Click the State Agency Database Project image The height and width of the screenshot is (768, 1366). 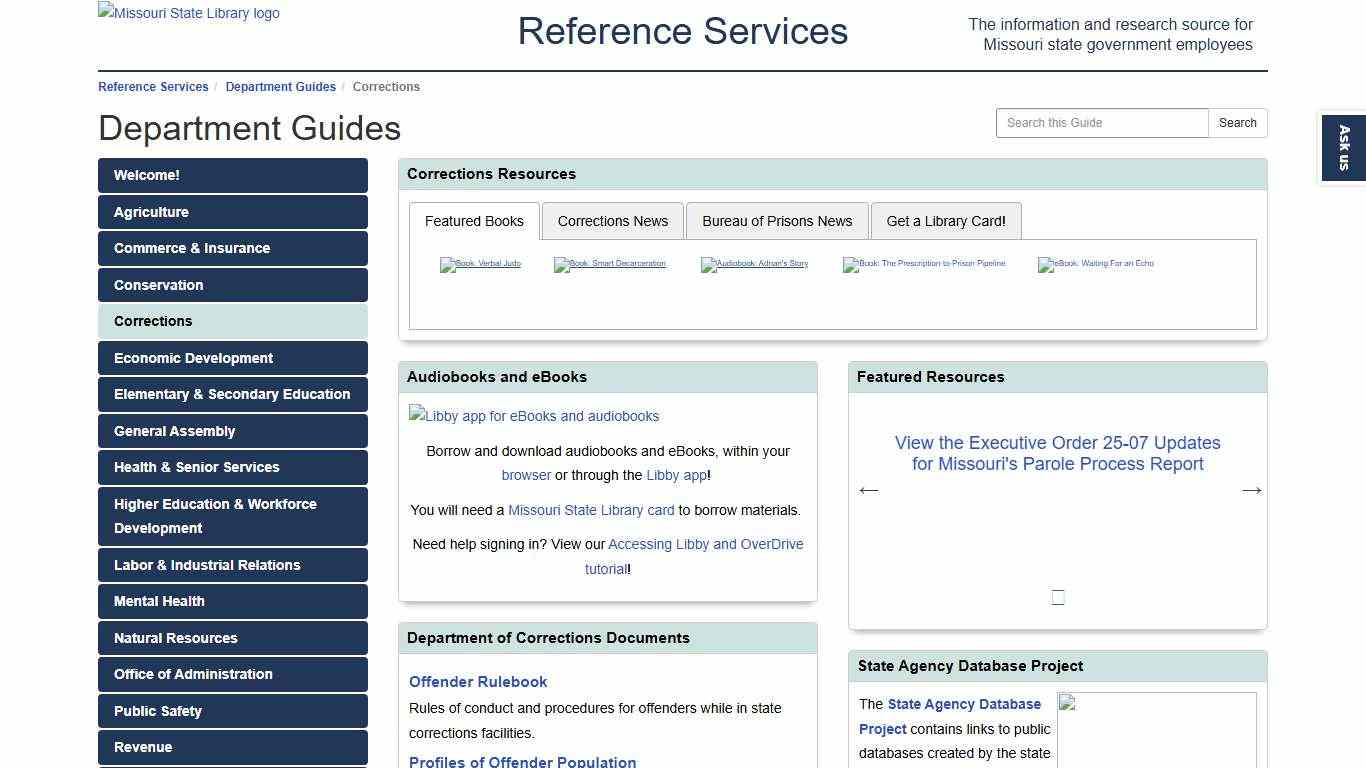click(1157, 730)
